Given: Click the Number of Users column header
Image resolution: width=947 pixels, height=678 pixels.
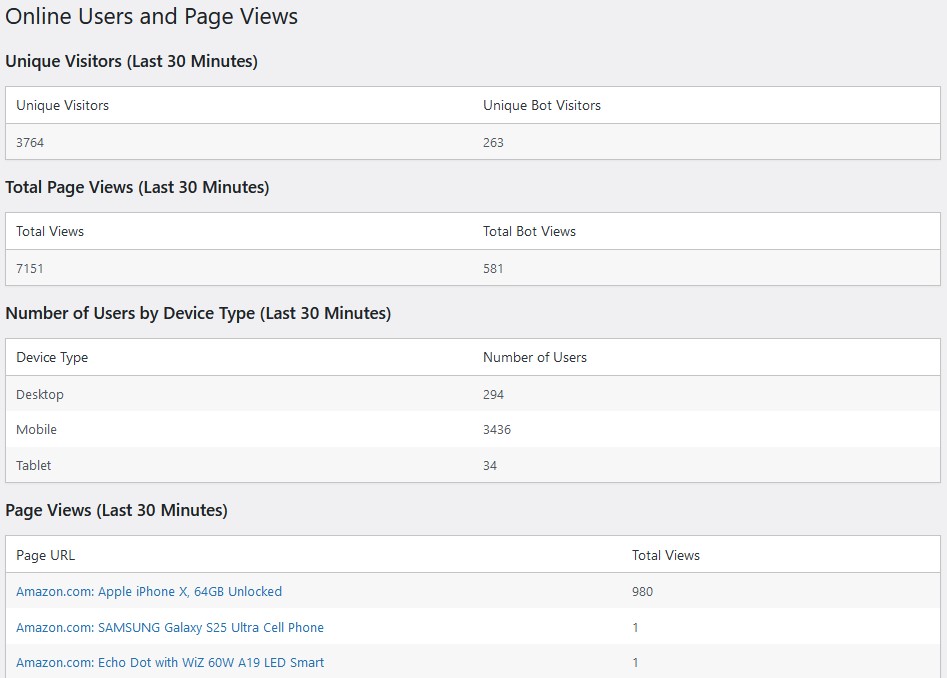Looking at the screenshot, I should (535, 357).
